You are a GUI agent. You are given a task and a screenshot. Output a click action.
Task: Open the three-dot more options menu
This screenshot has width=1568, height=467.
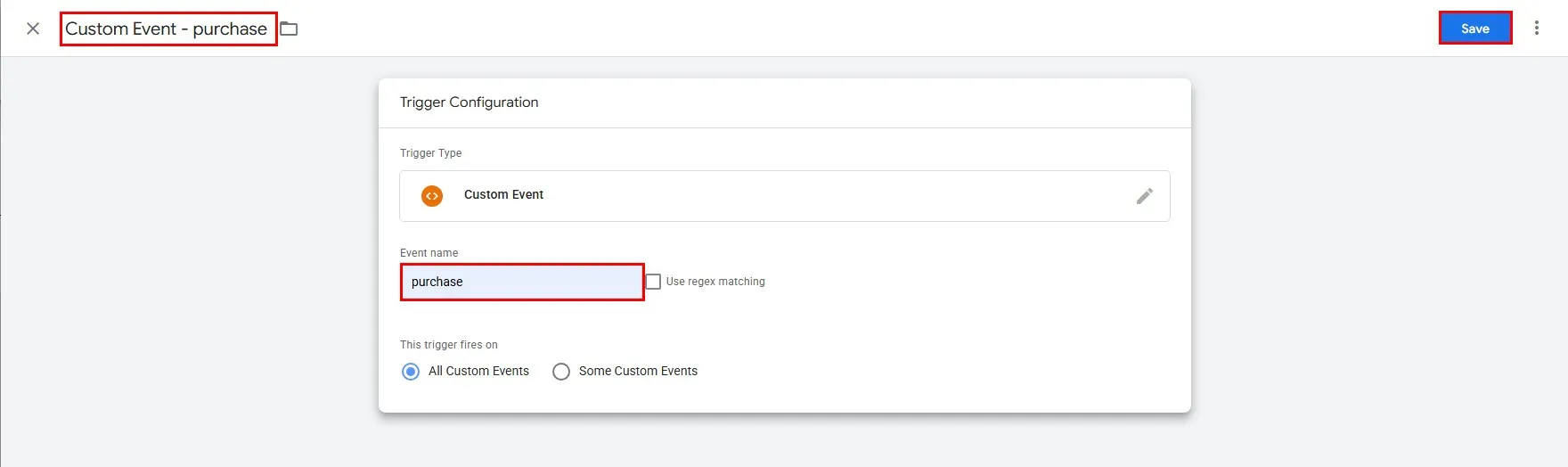(x=1537, y=29)
